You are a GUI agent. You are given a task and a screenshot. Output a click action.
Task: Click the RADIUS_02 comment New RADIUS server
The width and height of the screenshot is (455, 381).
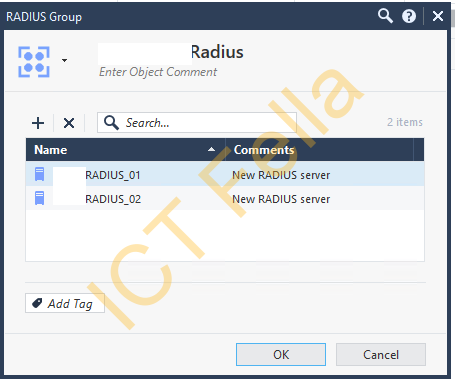(281, 199)
